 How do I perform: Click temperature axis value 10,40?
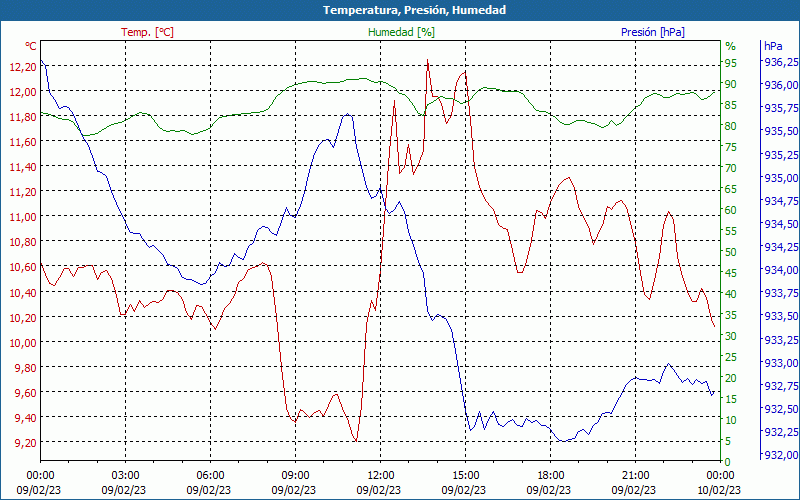(23, 292)
